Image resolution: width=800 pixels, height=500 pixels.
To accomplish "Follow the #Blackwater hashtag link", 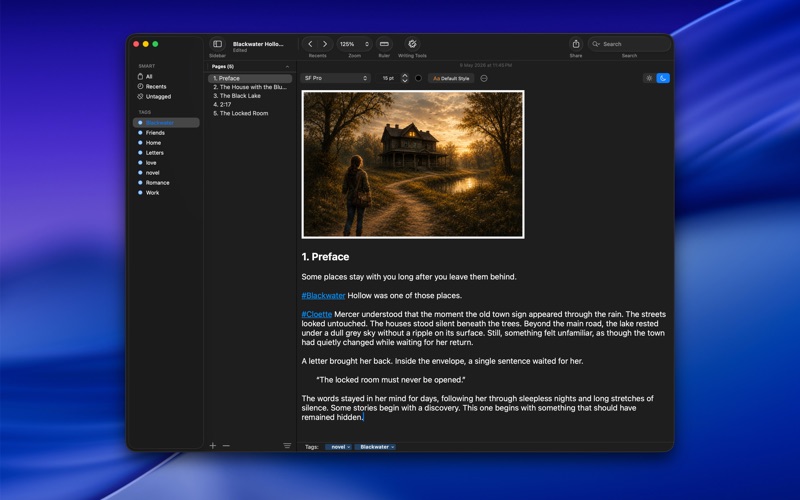I will pyautogui.click(x=323, y=295).
